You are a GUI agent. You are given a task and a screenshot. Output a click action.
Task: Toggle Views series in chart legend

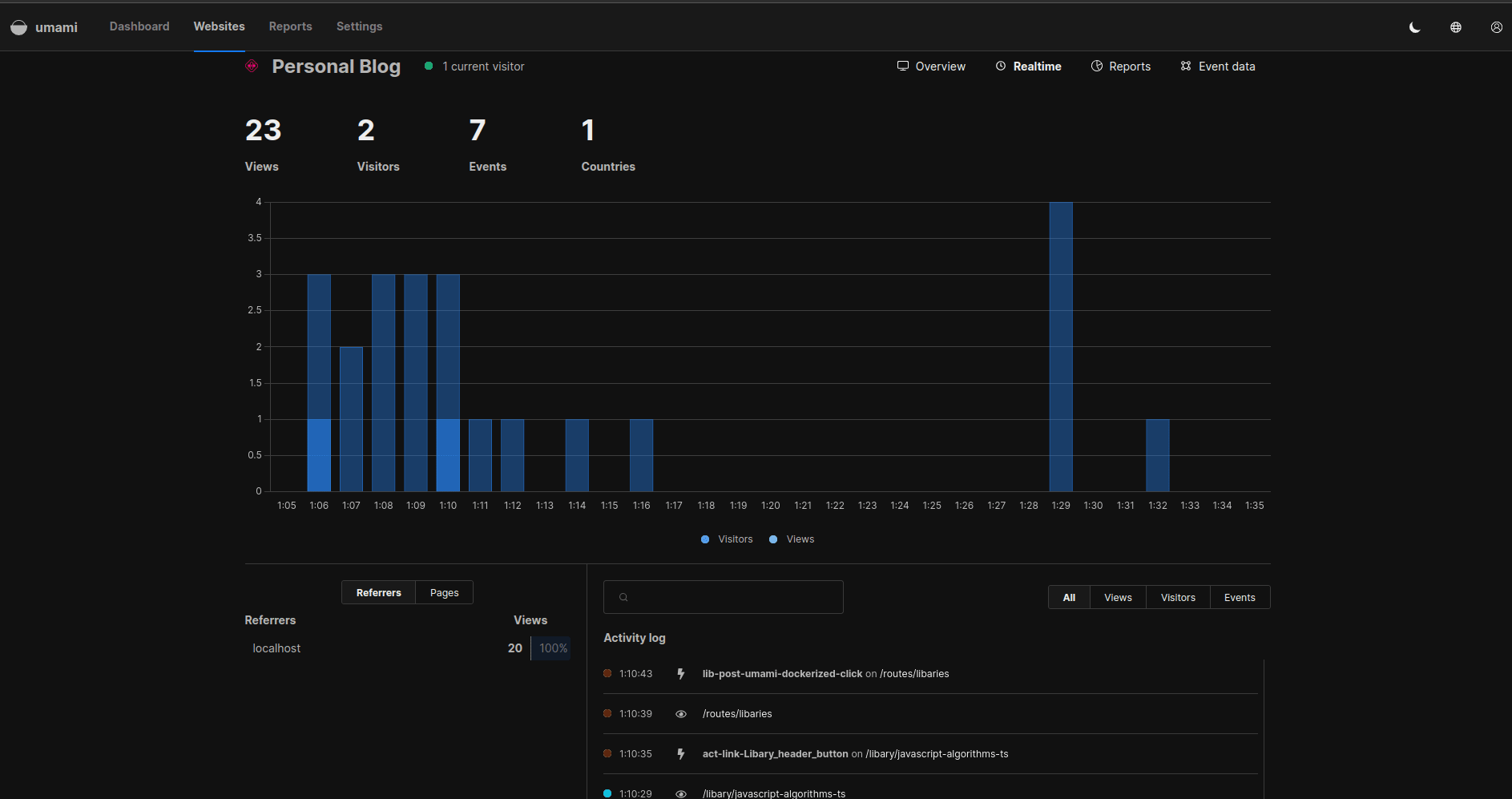pos(792,539)
